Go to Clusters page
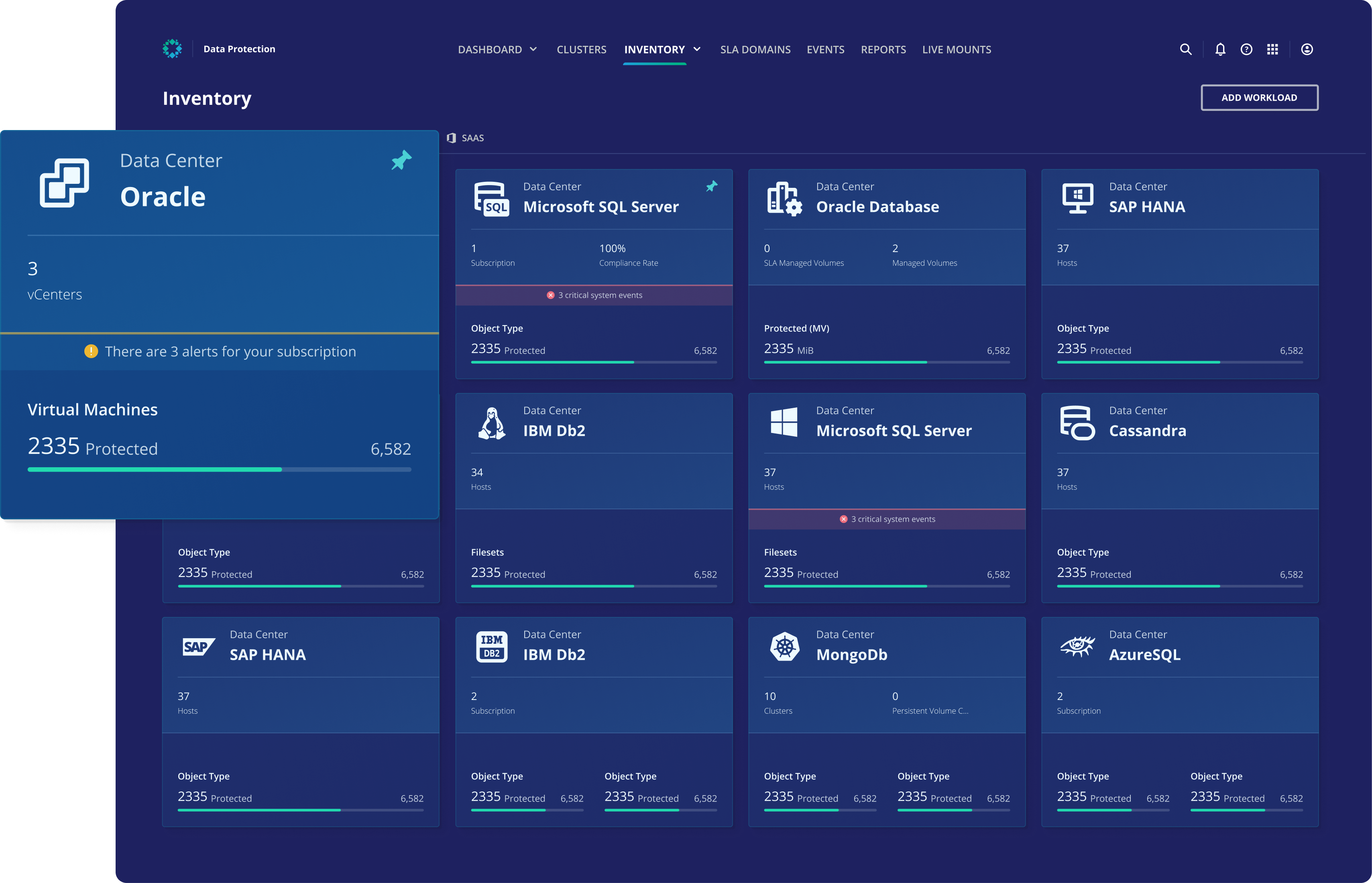 (581, 49)
